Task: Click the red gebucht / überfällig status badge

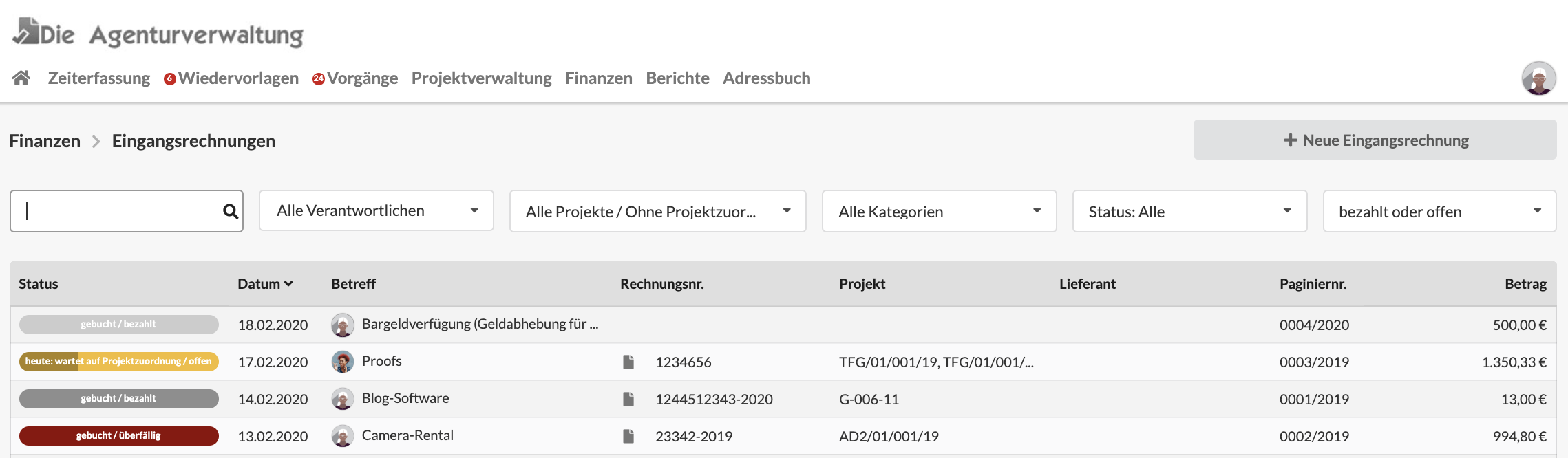Action: (118, 436)
